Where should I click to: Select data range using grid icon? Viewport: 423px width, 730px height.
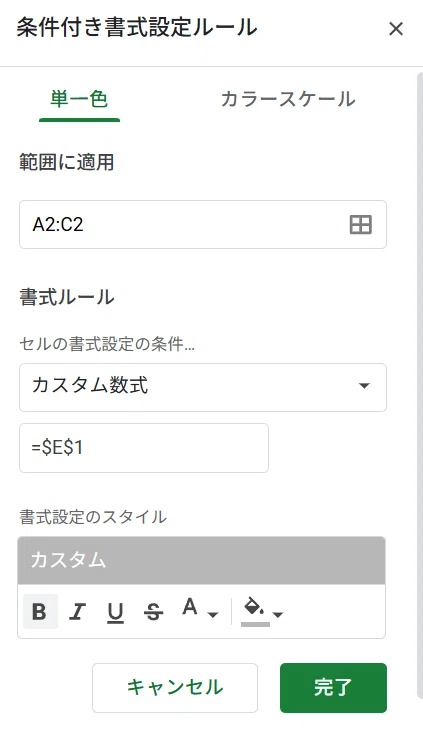tap(361, 224)
